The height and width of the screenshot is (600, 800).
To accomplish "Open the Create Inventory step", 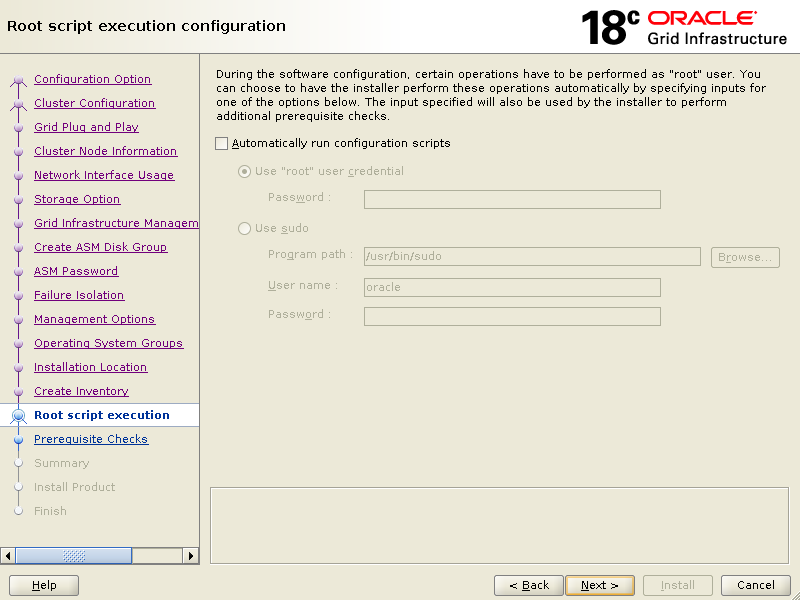I will click(x=81, y=391).
